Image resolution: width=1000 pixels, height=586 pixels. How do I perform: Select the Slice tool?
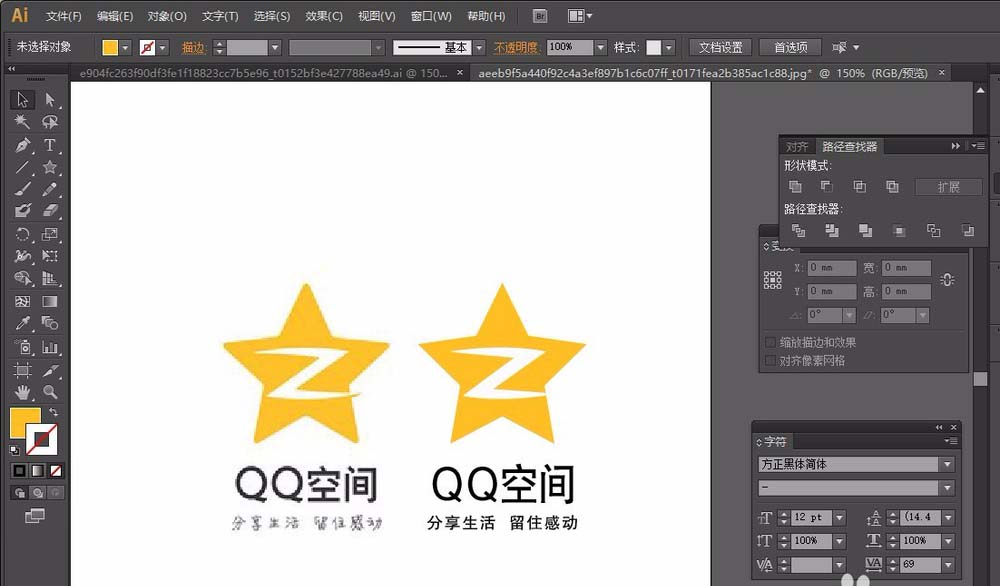[x=50, y=370]
